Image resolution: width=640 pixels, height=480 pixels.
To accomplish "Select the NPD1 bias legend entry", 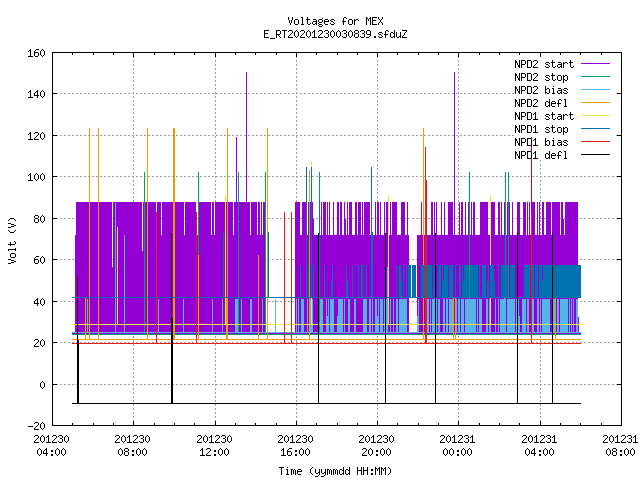I will [541, 142].
